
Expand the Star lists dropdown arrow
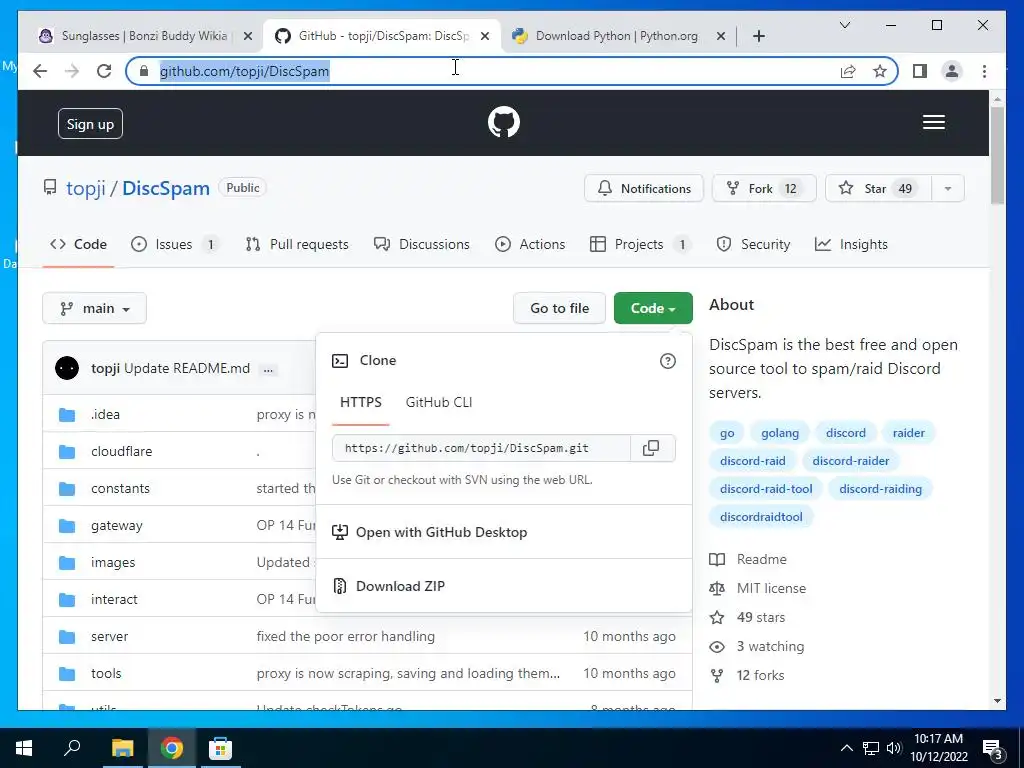click(948, 189)
